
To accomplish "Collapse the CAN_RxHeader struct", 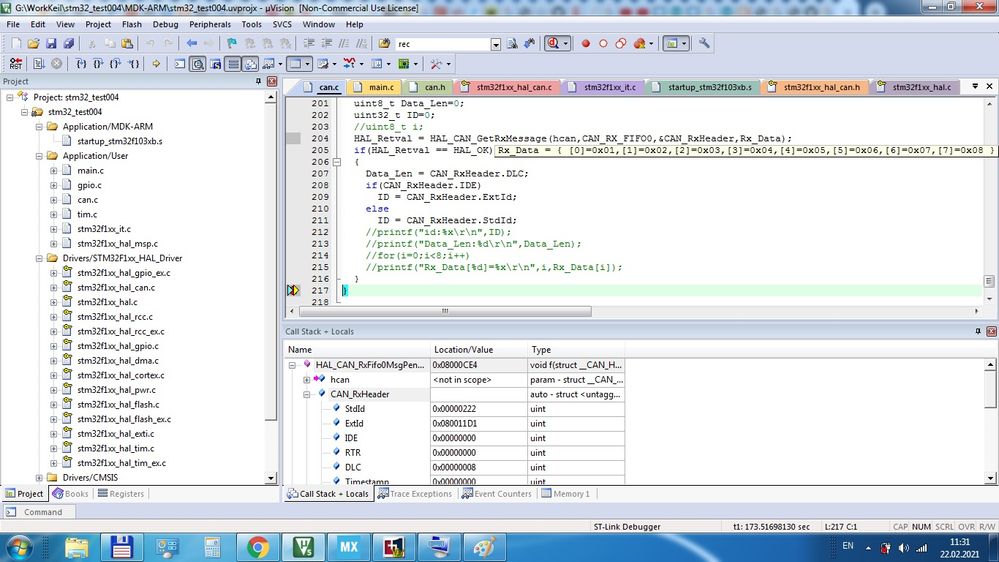I will coord(306,394).
